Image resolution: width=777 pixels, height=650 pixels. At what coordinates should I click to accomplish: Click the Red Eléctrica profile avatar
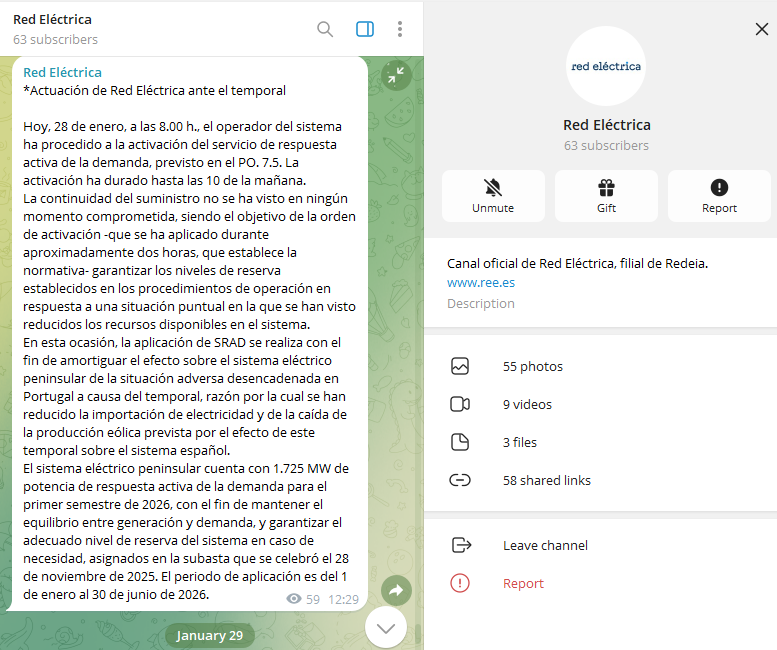[606, 66]
